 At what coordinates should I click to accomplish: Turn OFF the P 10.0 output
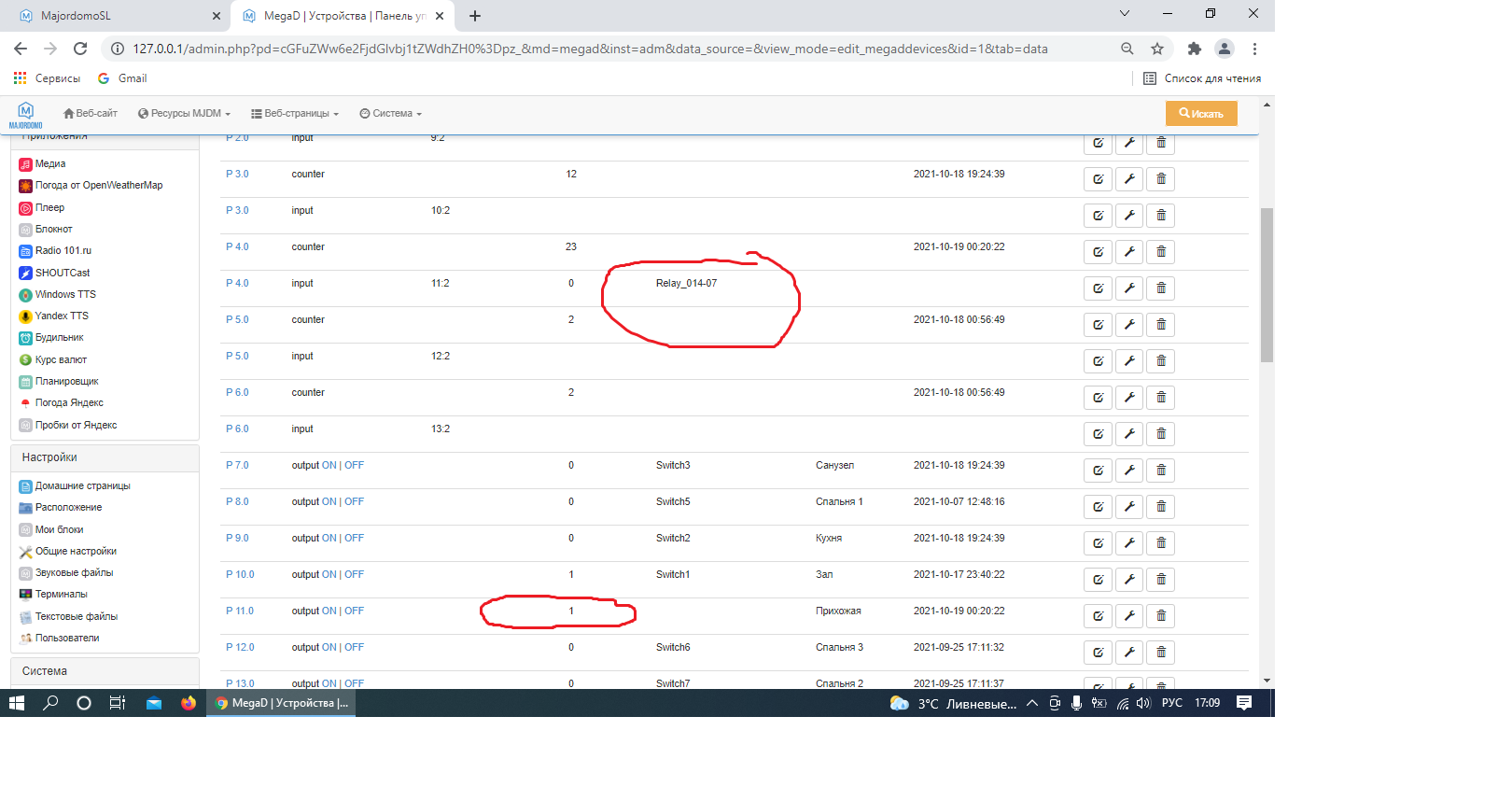coord(354,574)
